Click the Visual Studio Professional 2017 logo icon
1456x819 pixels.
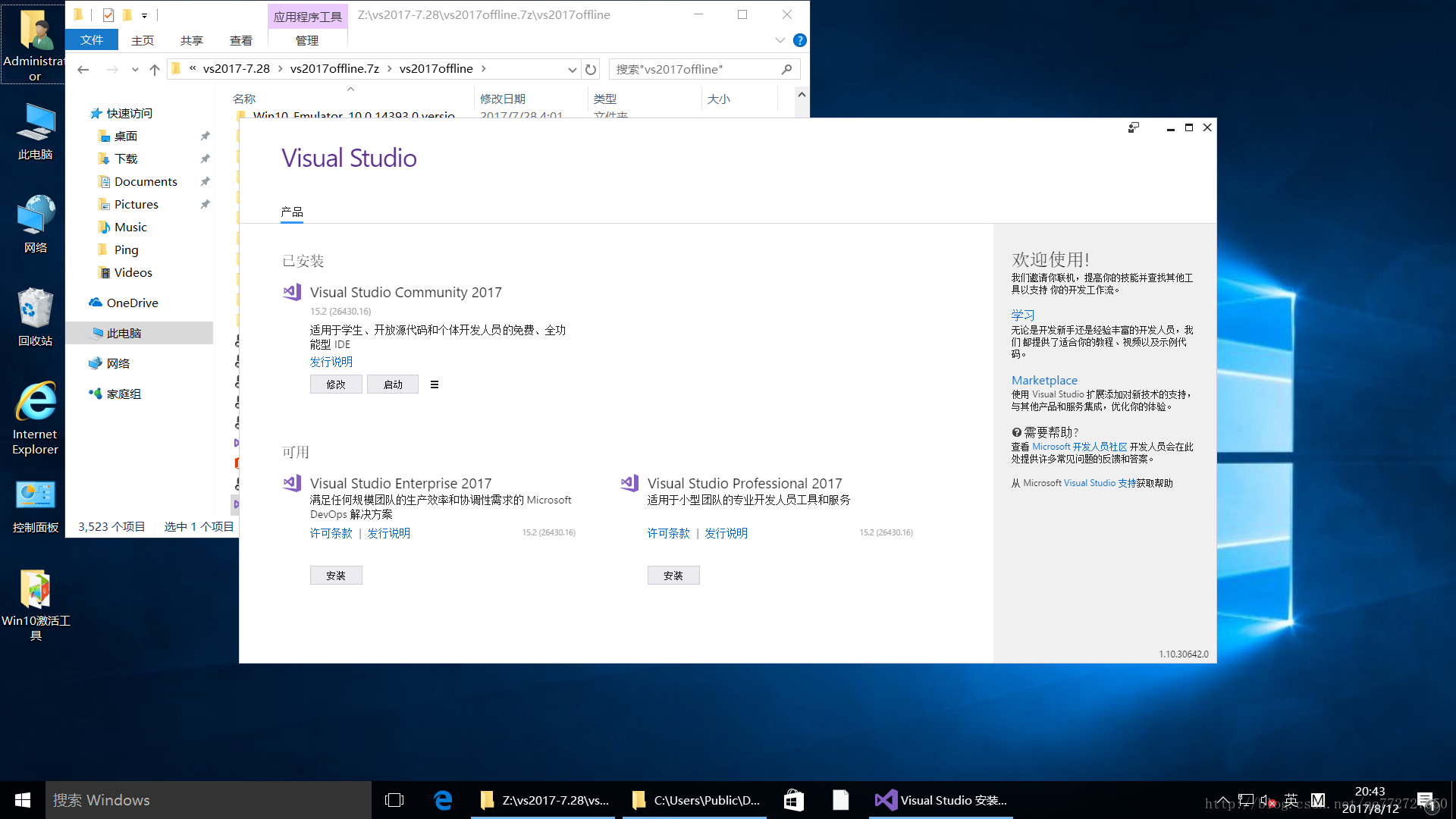coord(629,483)
